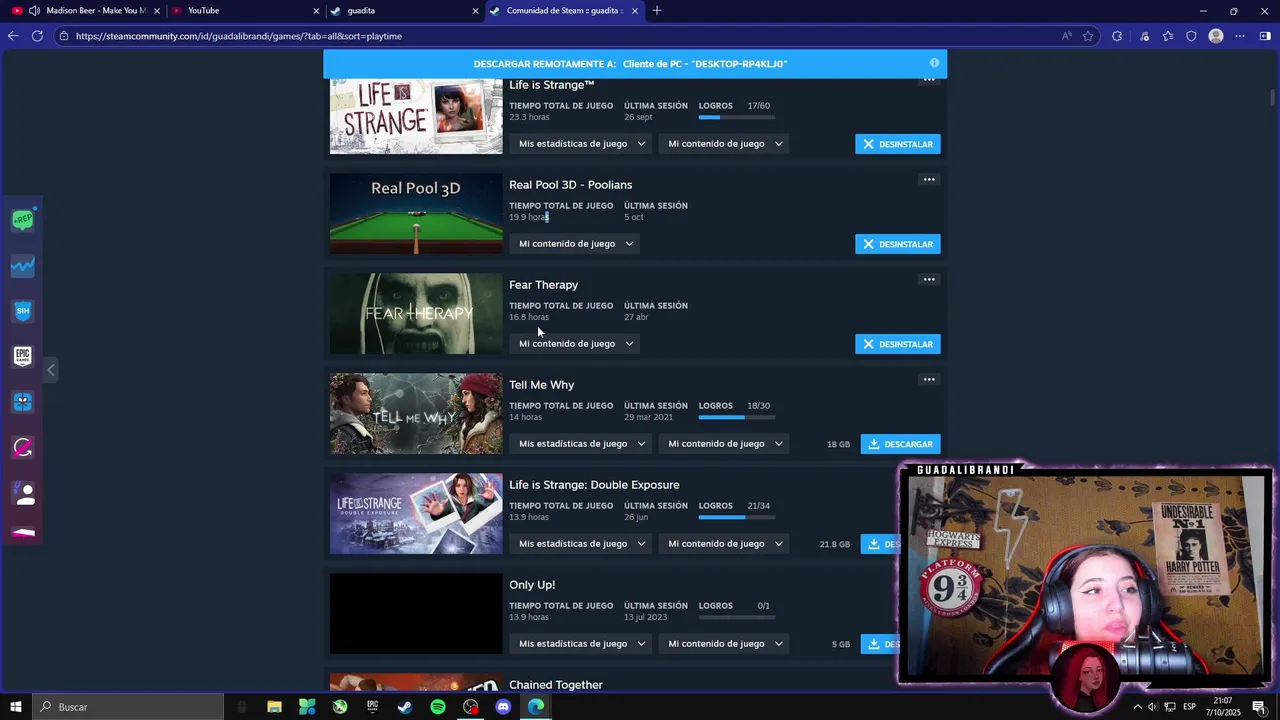This screenshot has height=720, width=1280.
Task: Expand 'Mi contenido de juego' for Fear Therapy
Action: [x=576, y=344]
